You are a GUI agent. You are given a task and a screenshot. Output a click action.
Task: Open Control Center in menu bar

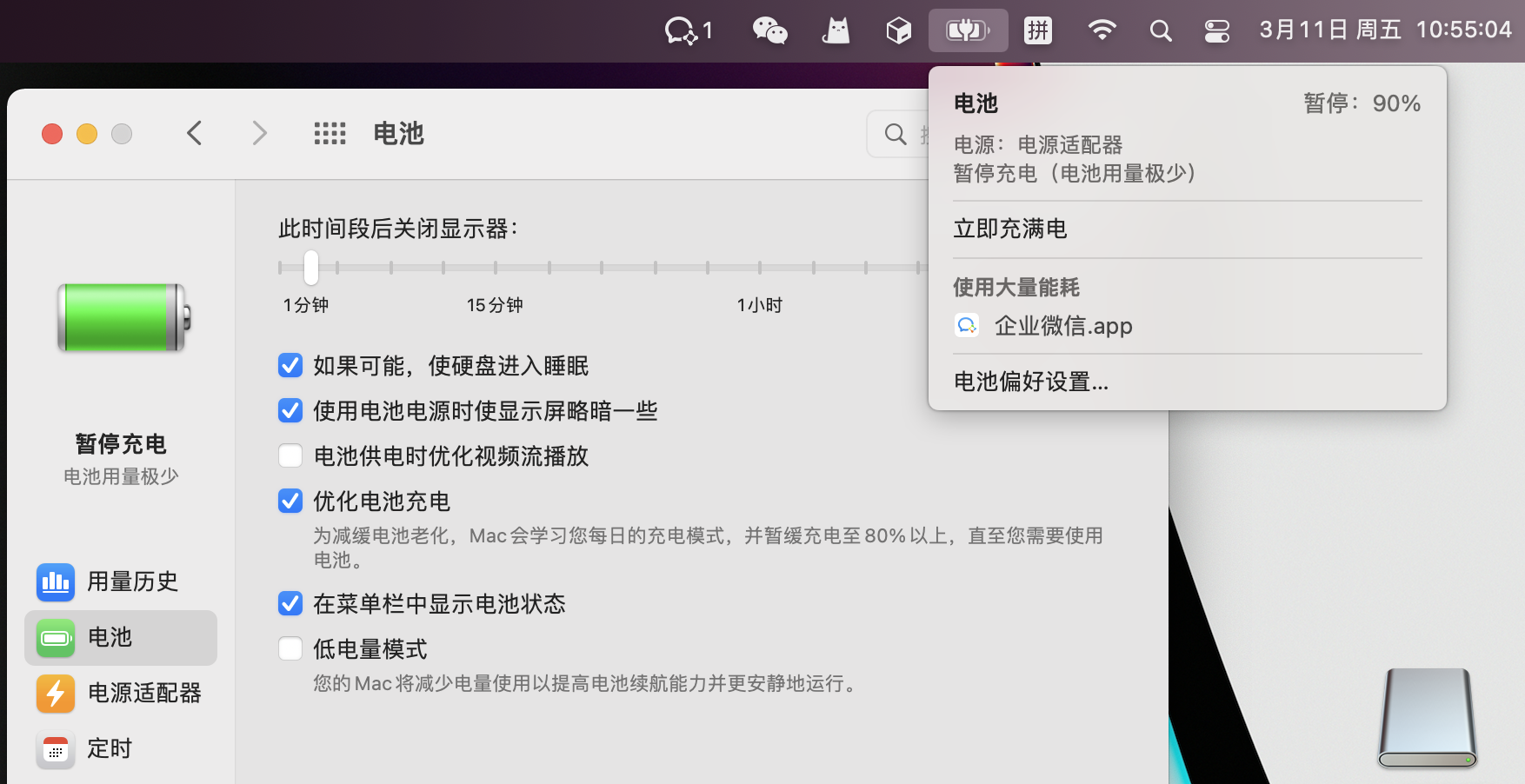(1216, 31)
